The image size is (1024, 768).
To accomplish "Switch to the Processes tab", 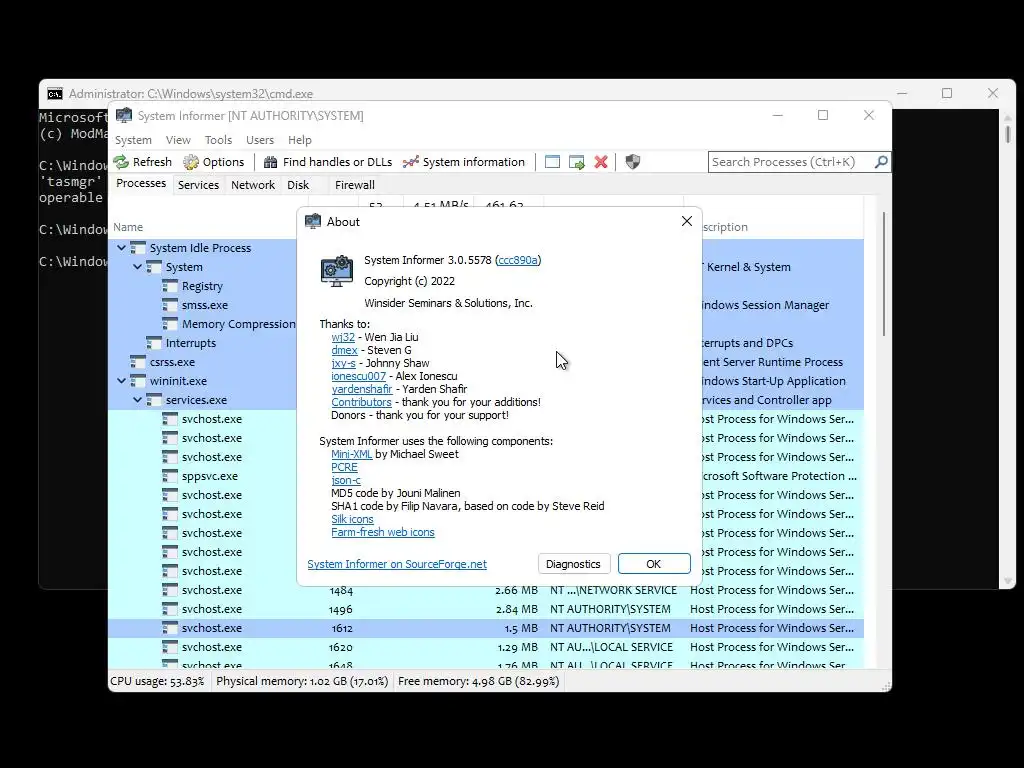I will (x=141, y=184).
